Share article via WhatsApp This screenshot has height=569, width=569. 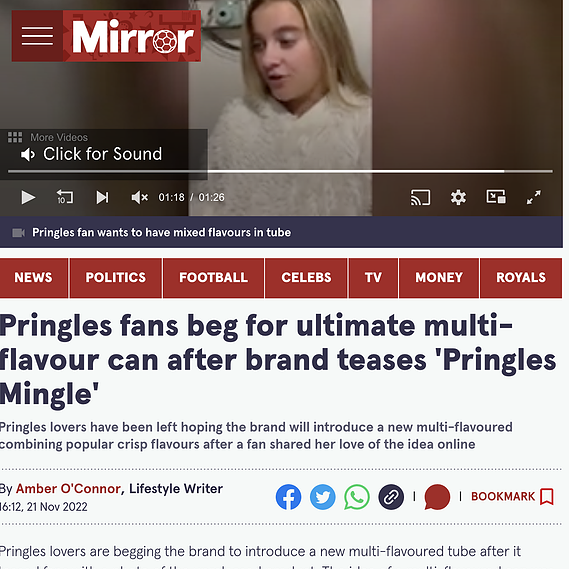click(x=357, y=497)
